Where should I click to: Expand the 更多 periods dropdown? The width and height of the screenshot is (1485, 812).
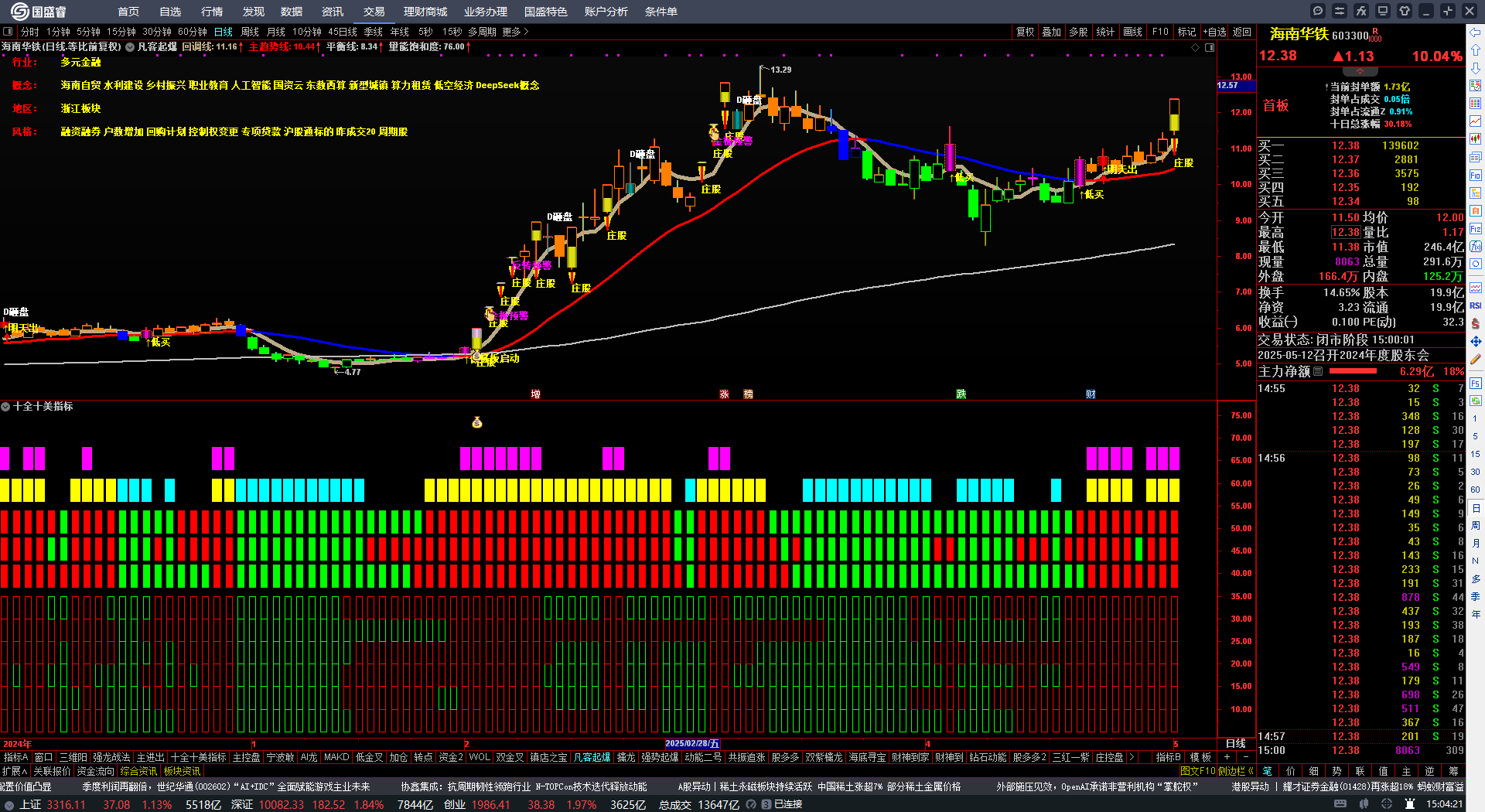(515, 32)
